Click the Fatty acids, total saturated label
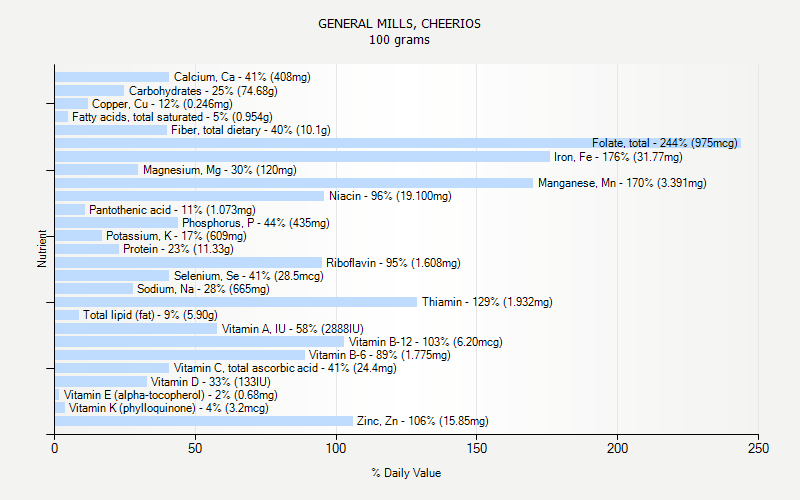This screenshot has height=500, width=800. [x=172, y=117]
